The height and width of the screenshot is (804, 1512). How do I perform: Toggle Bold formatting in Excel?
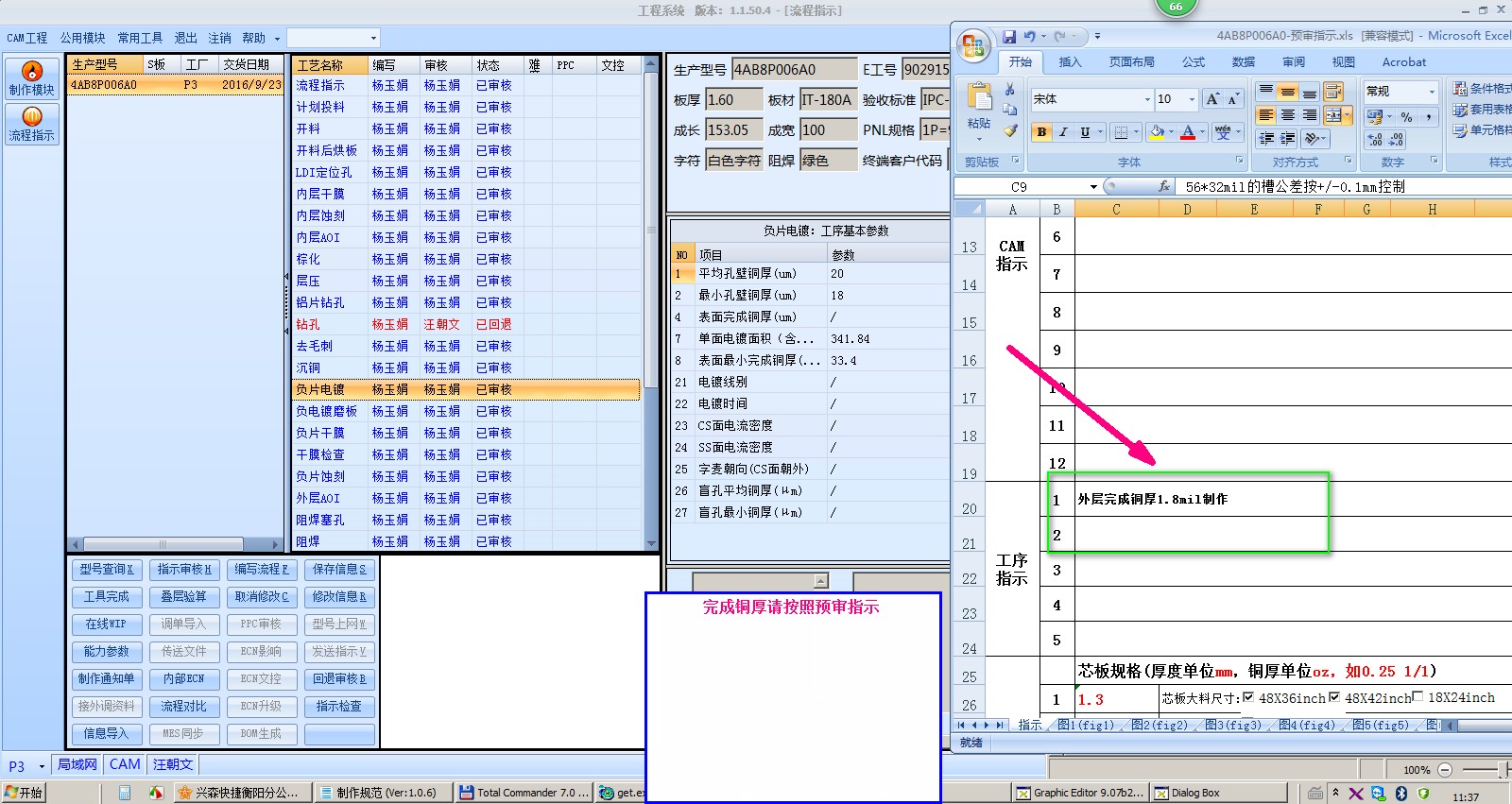1041,132
